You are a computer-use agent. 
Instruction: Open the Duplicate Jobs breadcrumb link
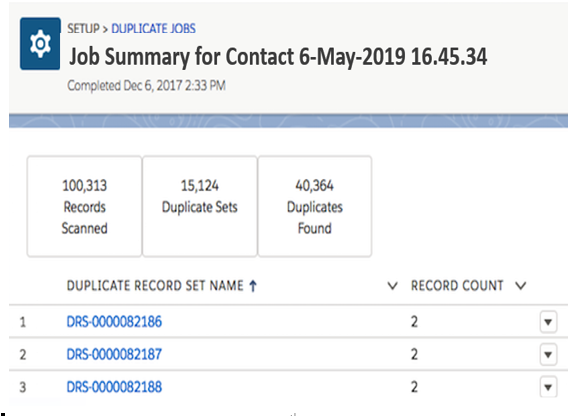pos(153,29)
